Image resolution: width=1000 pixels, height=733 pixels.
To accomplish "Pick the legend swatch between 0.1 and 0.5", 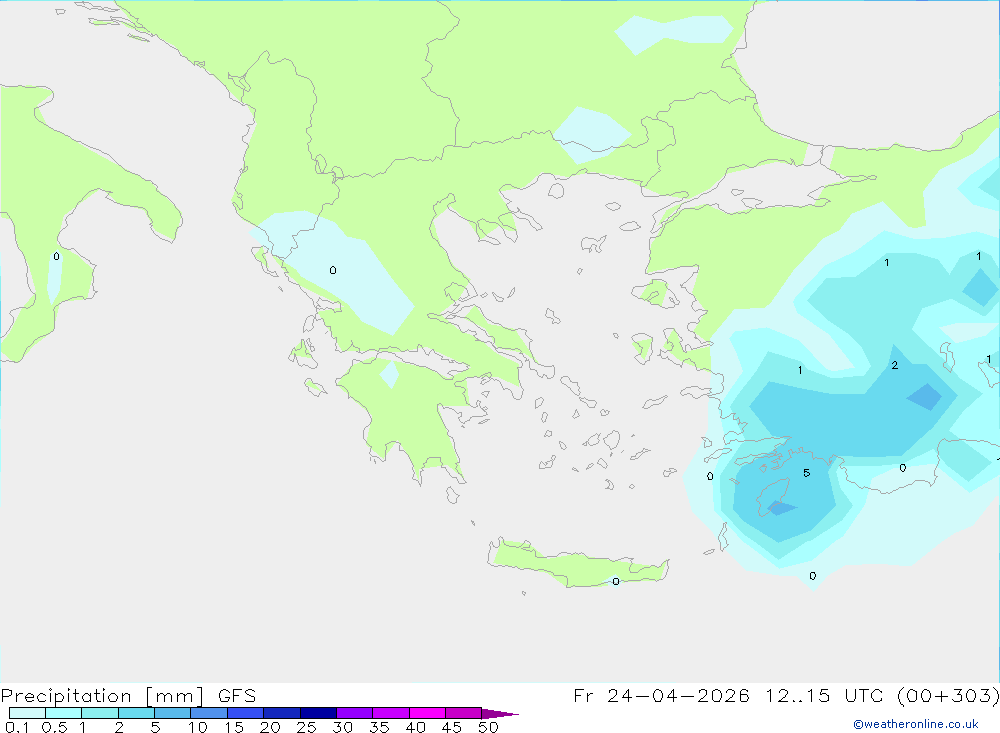I will click(27, 713).
